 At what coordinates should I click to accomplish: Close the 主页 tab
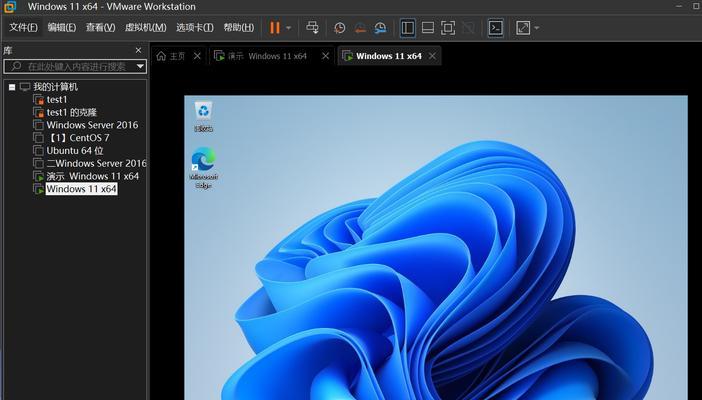pos(197,56)
